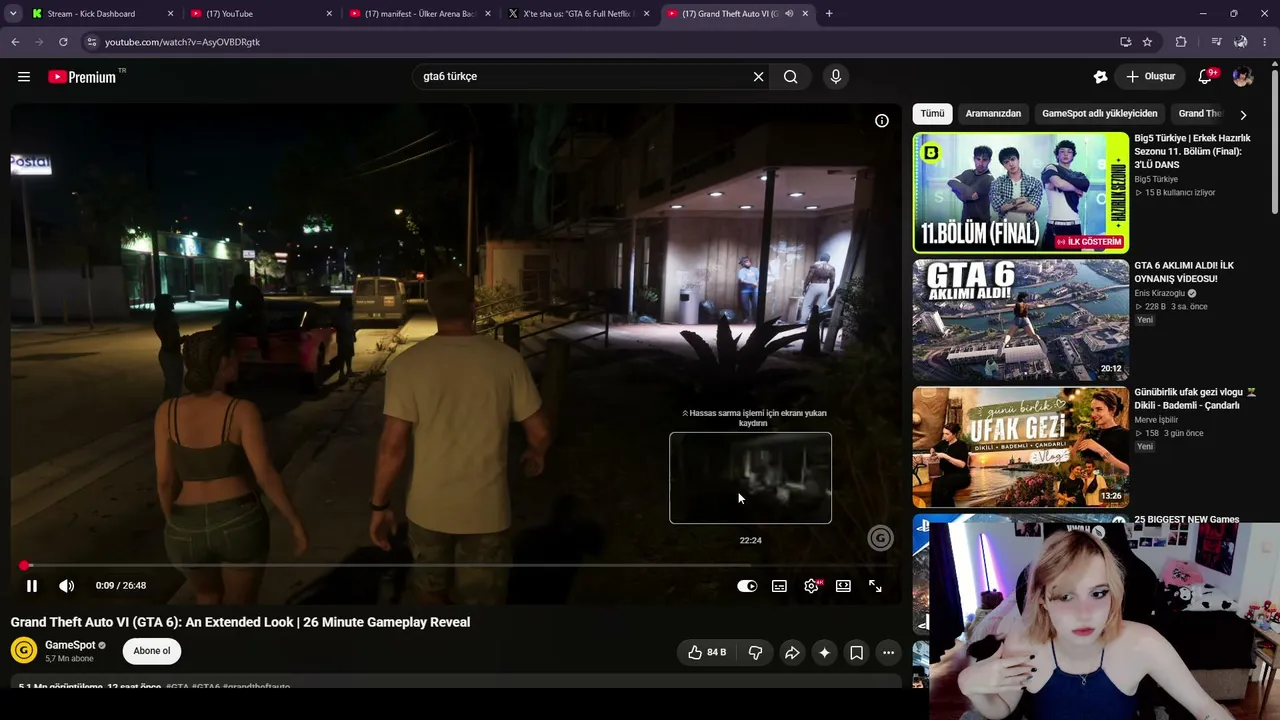The height and width of the screenshot is (720, 1280).
Task: Dislike the video
Action: click(x=756, y=653)
